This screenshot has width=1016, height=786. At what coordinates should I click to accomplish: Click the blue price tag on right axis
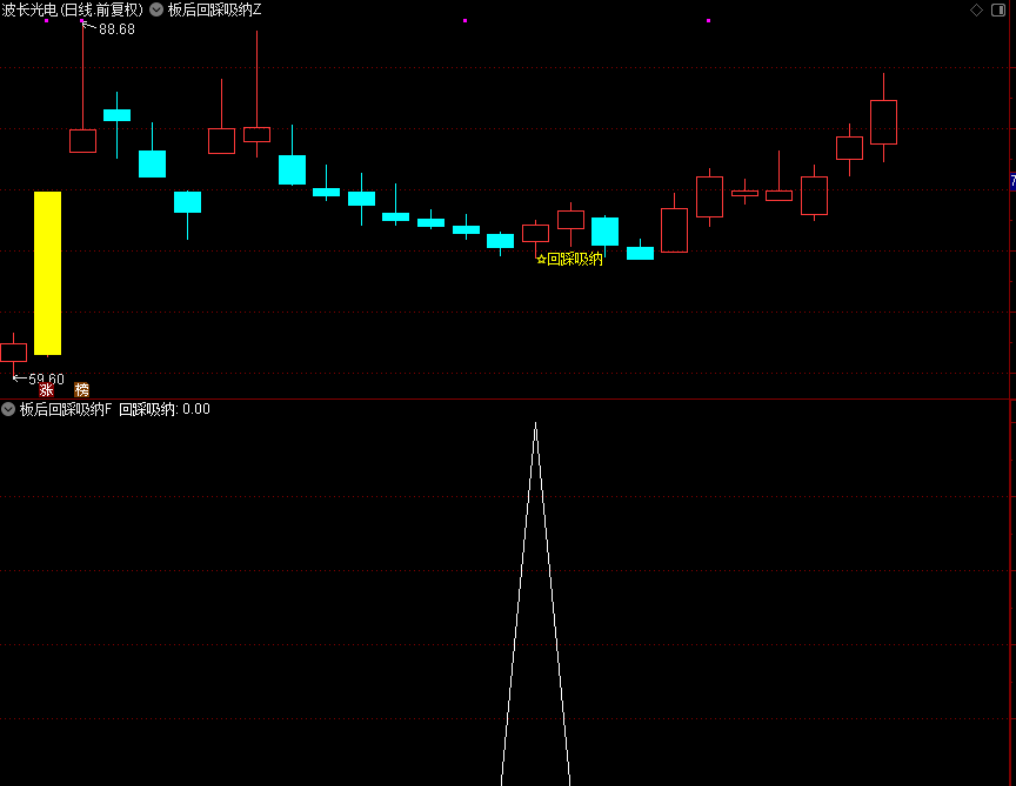click(1012, 182)
